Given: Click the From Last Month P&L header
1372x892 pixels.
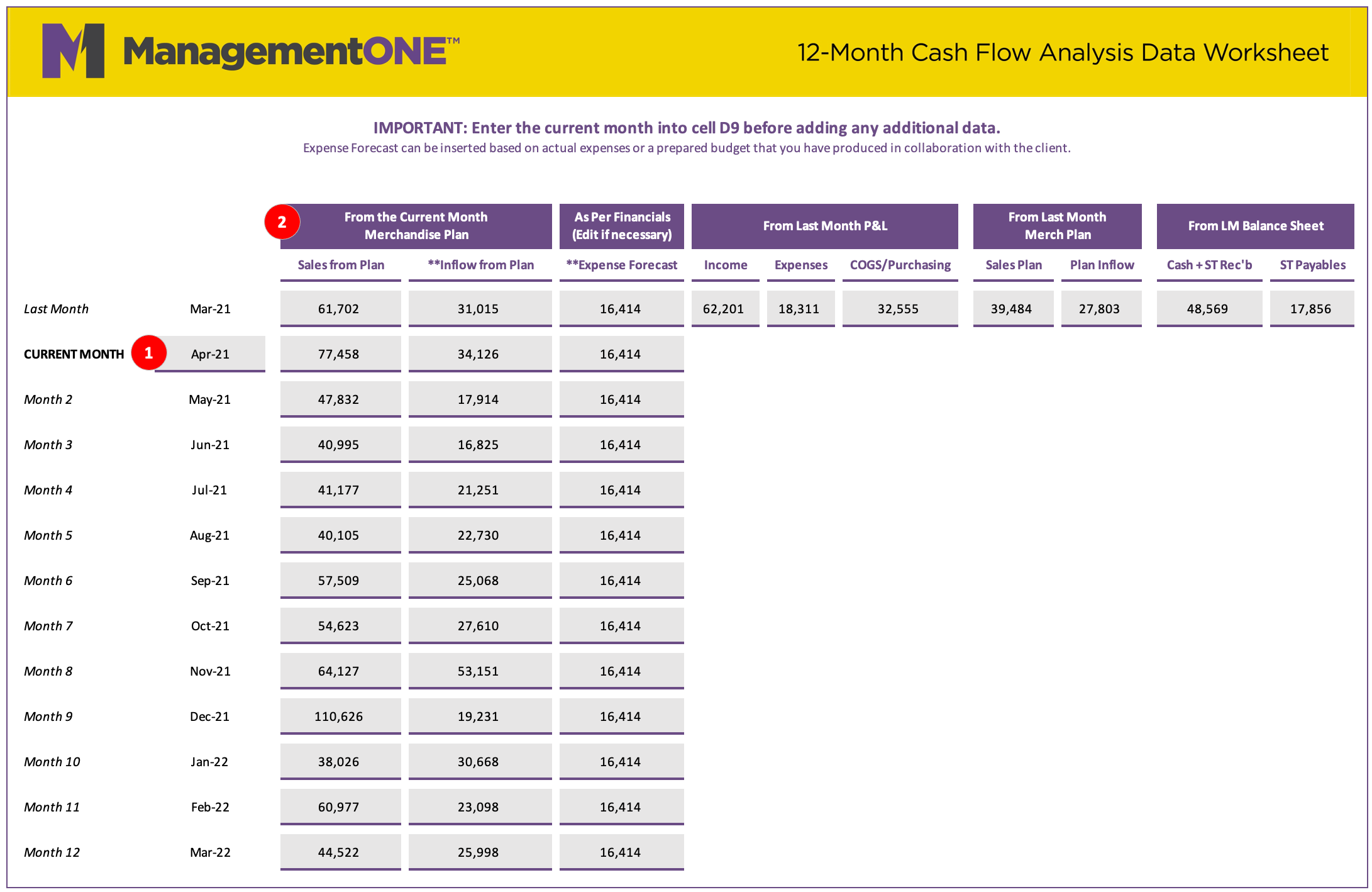Looking at the screenshot, I should click(x=824, y=226).
